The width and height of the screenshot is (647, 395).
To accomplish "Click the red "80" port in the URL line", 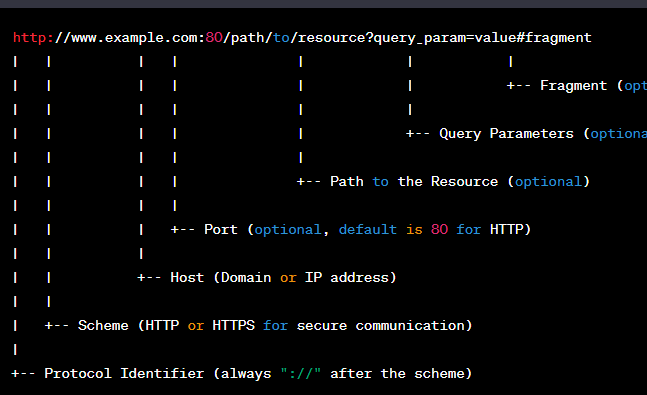I will tap(214, 38).
